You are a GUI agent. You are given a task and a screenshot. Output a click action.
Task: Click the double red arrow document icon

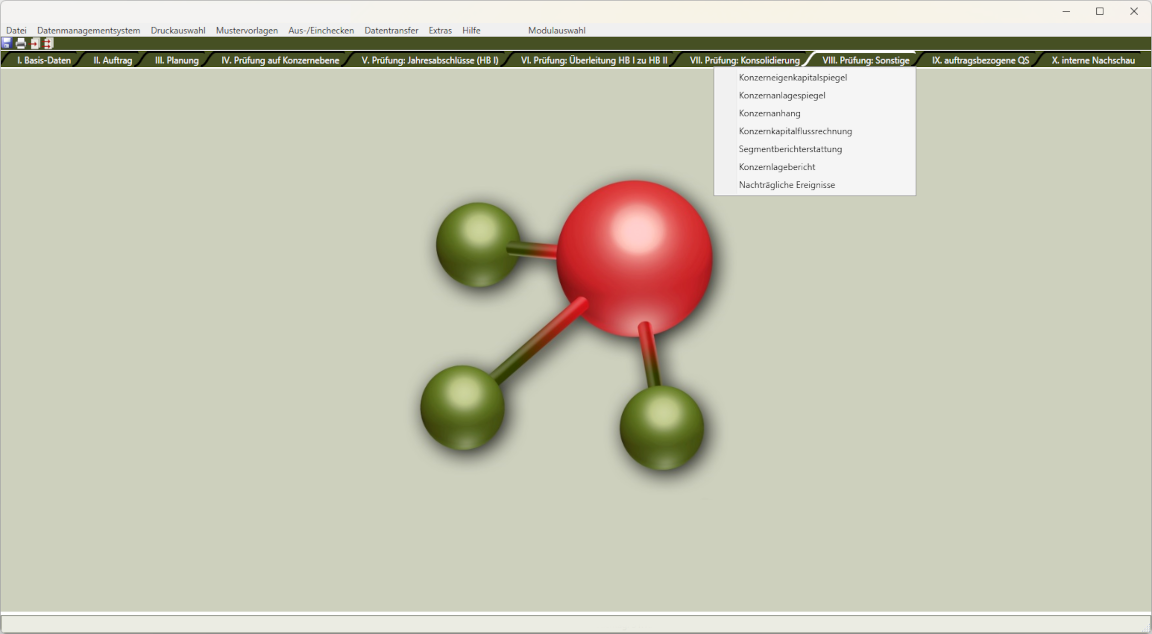pos(48,44)
